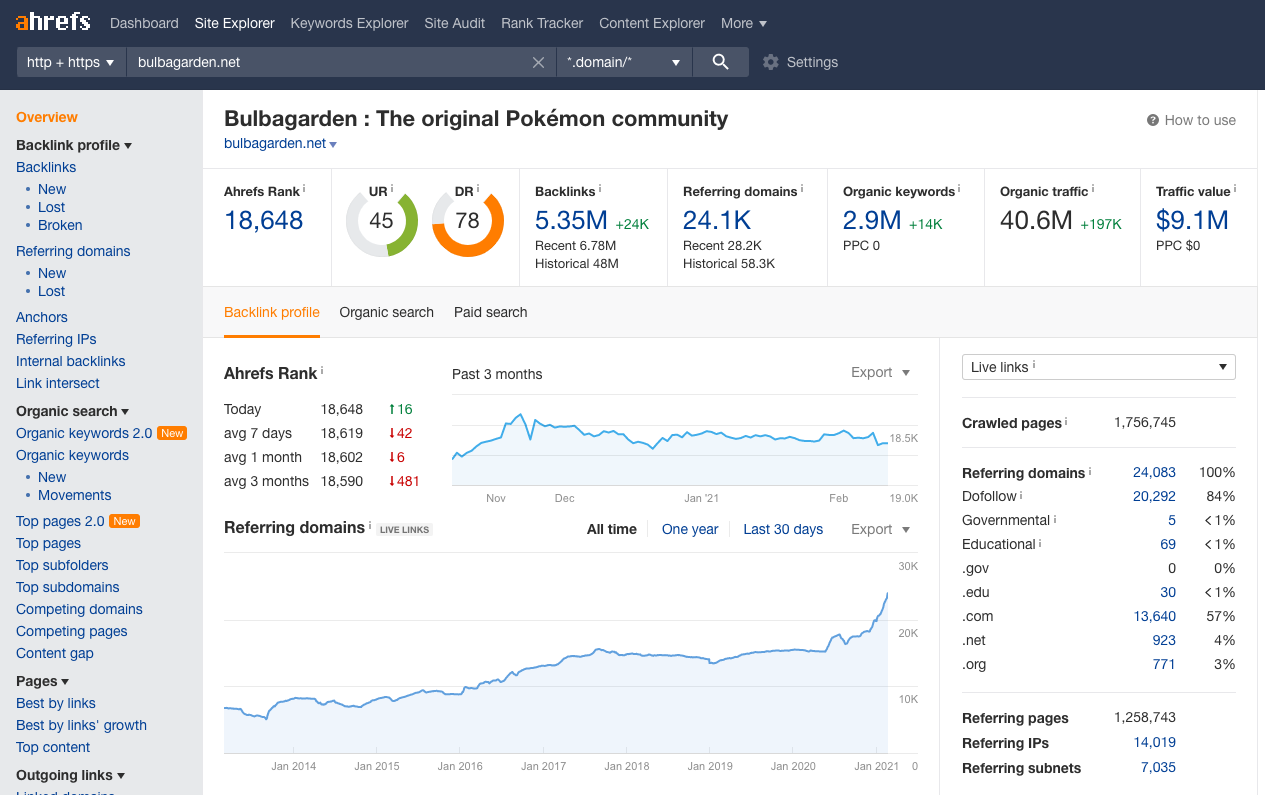Switch to the Organic search tab
Screen dimensions: 1265x795
point(386,312)
